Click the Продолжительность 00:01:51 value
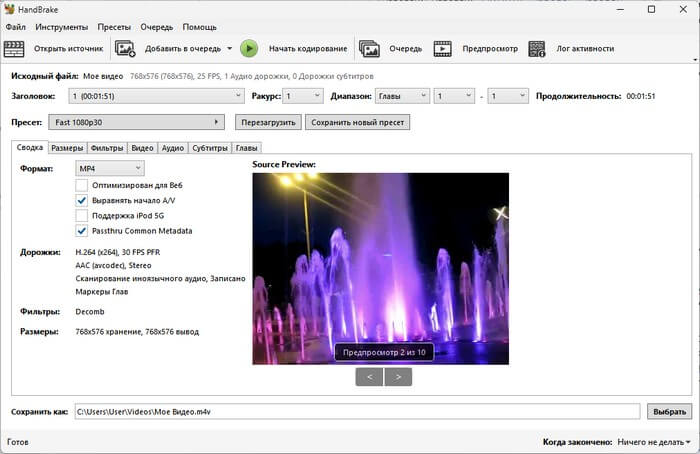700x454 pixels. click(641, 96)
